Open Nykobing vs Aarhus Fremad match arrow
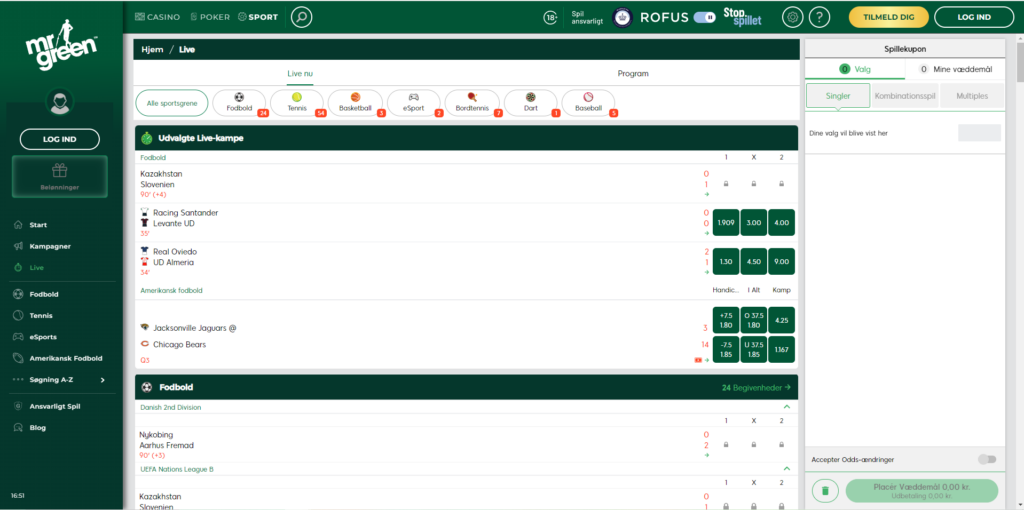1024x510 pixels. coord(707,455)
